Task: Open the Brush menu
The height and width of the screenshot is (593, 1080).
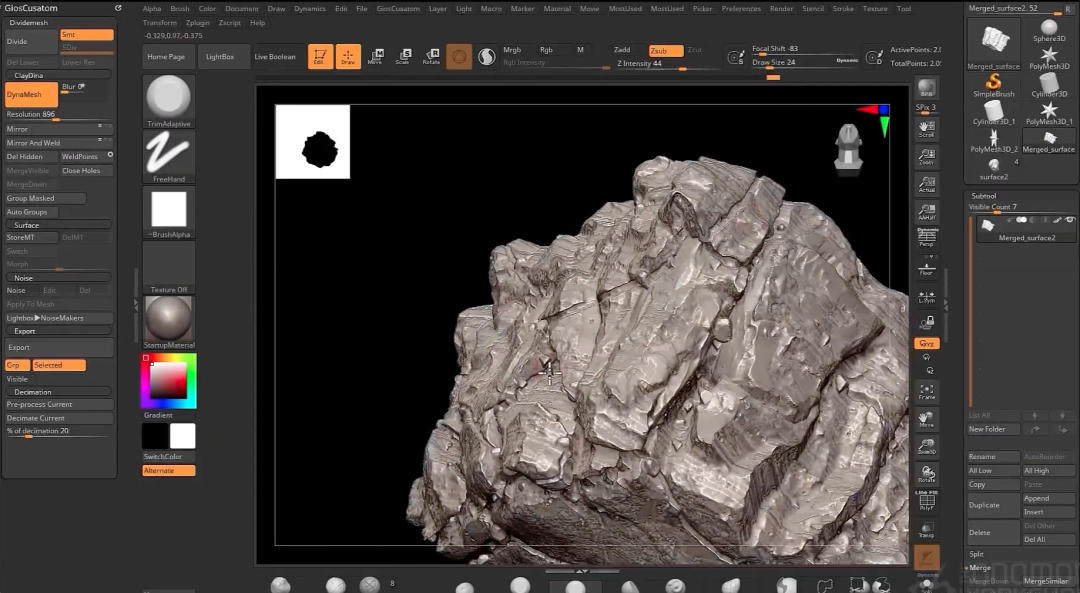Action: (x=180, y=8)
